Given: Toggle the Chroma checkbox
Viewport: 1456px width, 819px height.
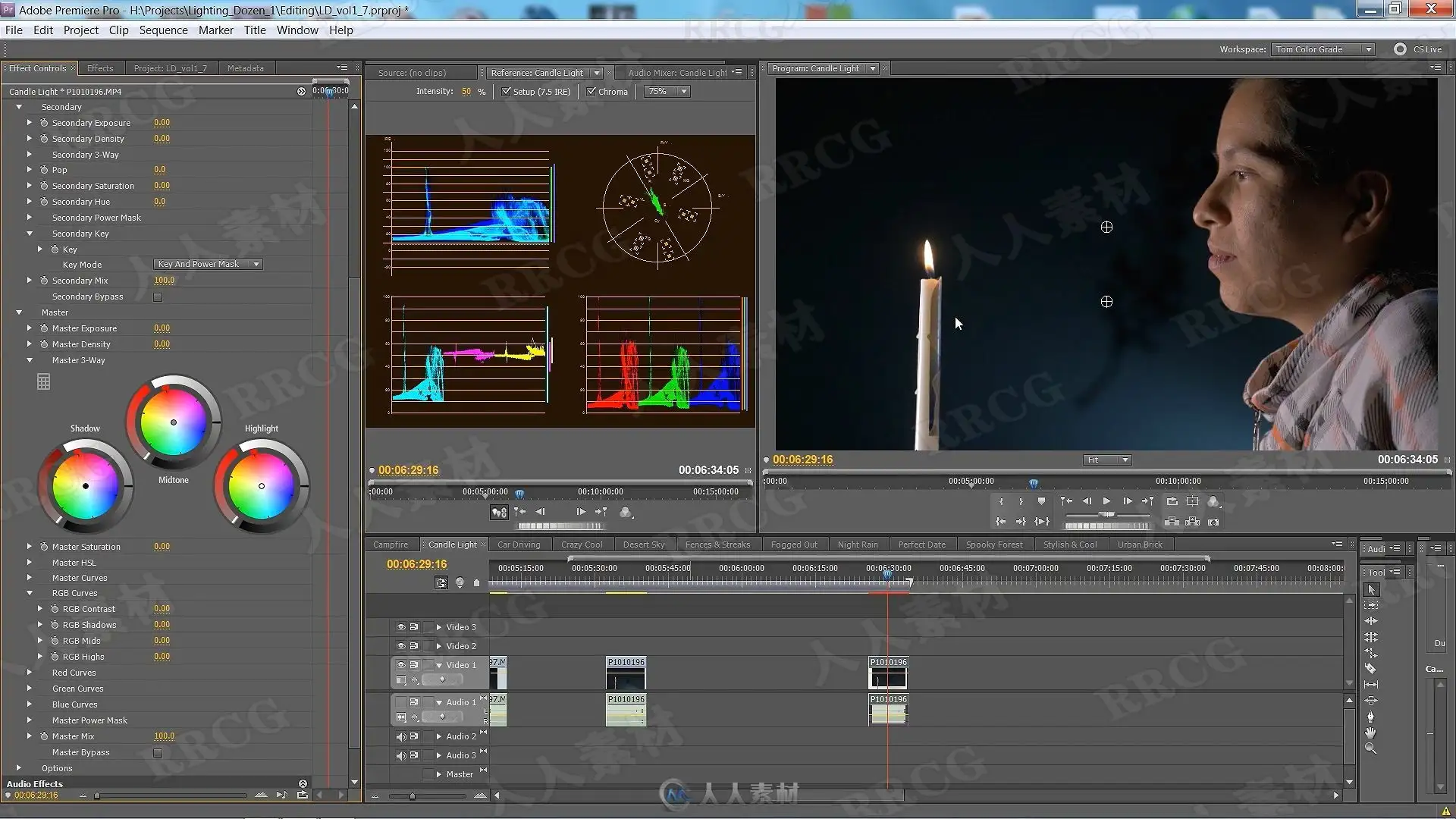Looking at the screenshot, I should [x=591, y=92].
